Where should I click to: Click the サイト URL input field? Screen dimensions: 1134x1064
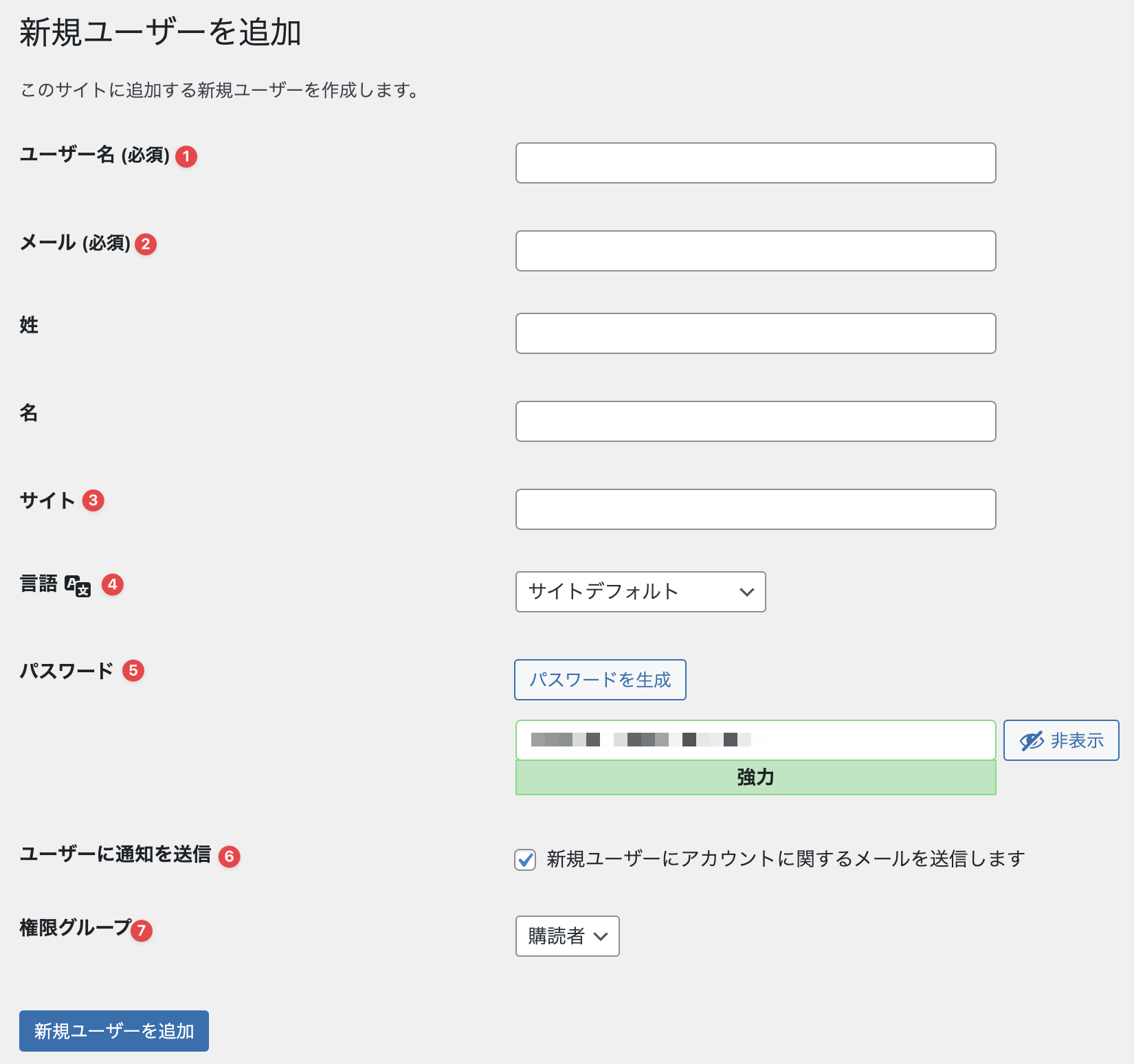click(x=755, y=509)
